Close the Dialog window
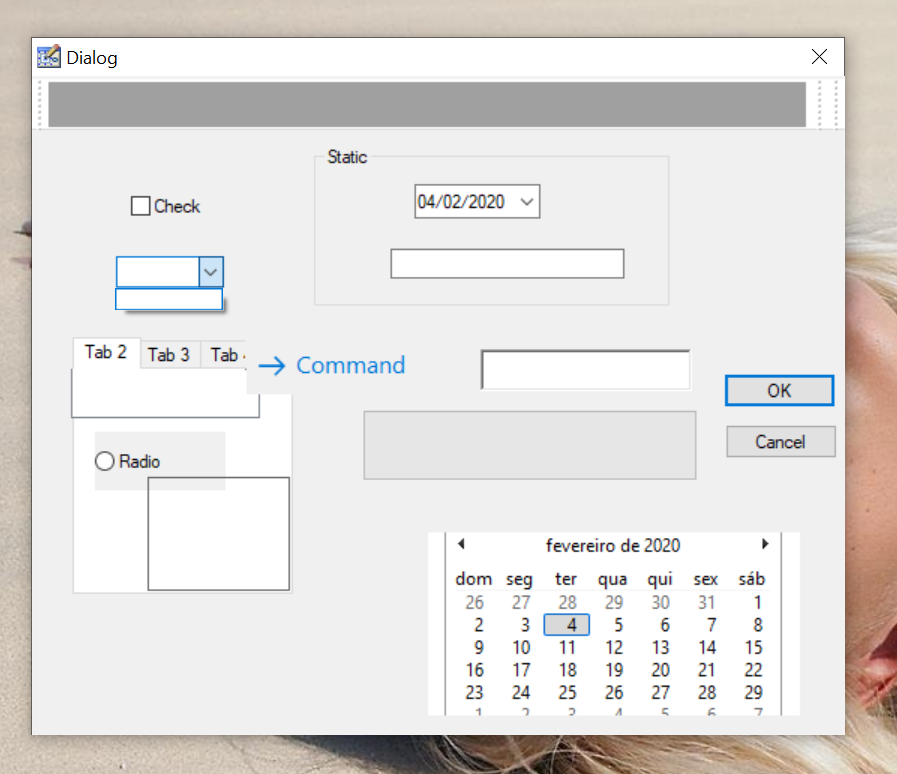This screenshot has width=897, height=774. pyautogui.click(x=819, y=57)
